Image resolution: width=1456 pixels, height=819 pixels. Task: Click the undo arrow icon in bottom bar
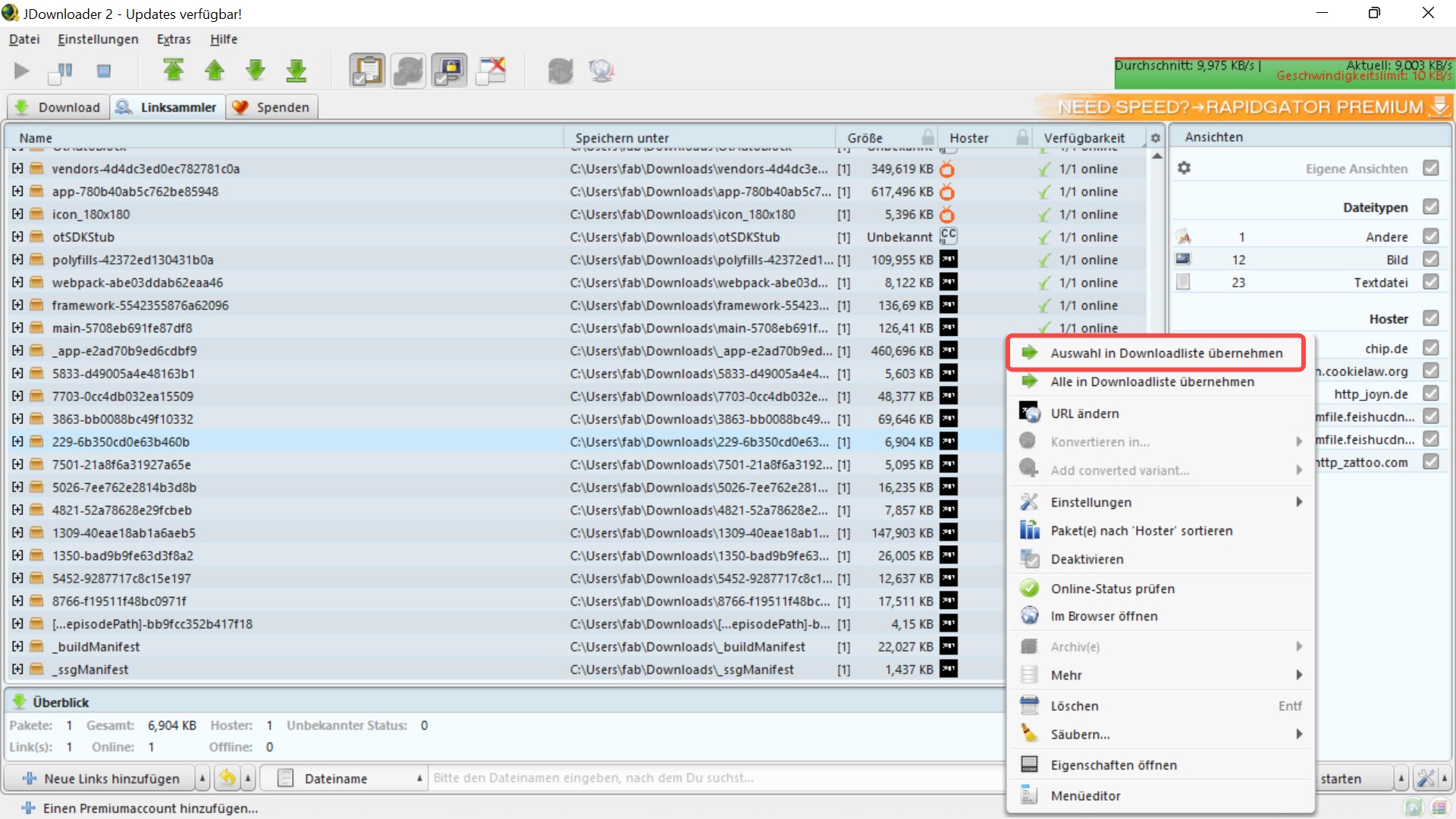click(227, 778)
